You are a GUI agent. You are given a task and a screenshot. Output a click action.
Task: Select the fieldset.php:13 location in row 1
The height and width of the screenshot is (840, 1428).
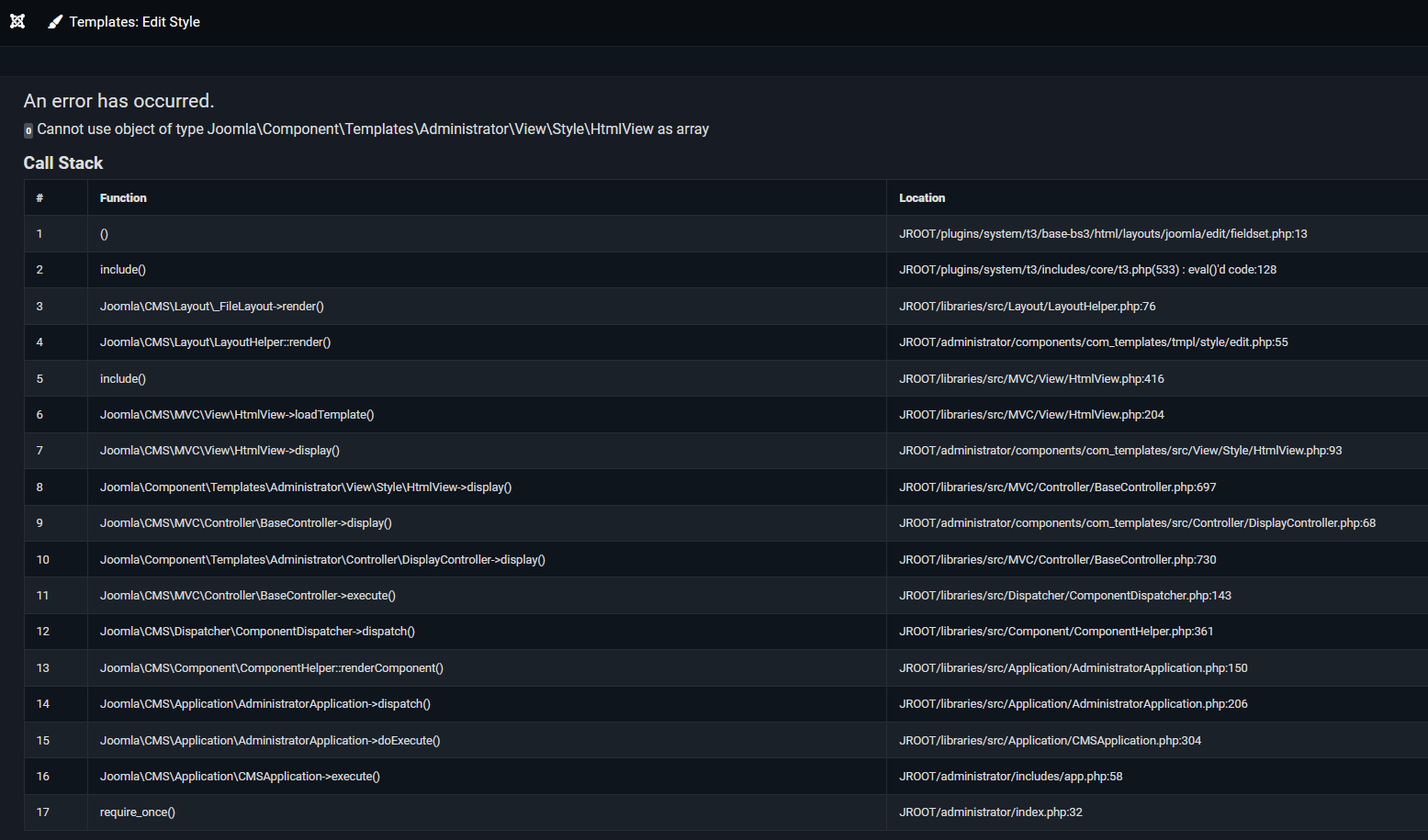click(1102, 234)
